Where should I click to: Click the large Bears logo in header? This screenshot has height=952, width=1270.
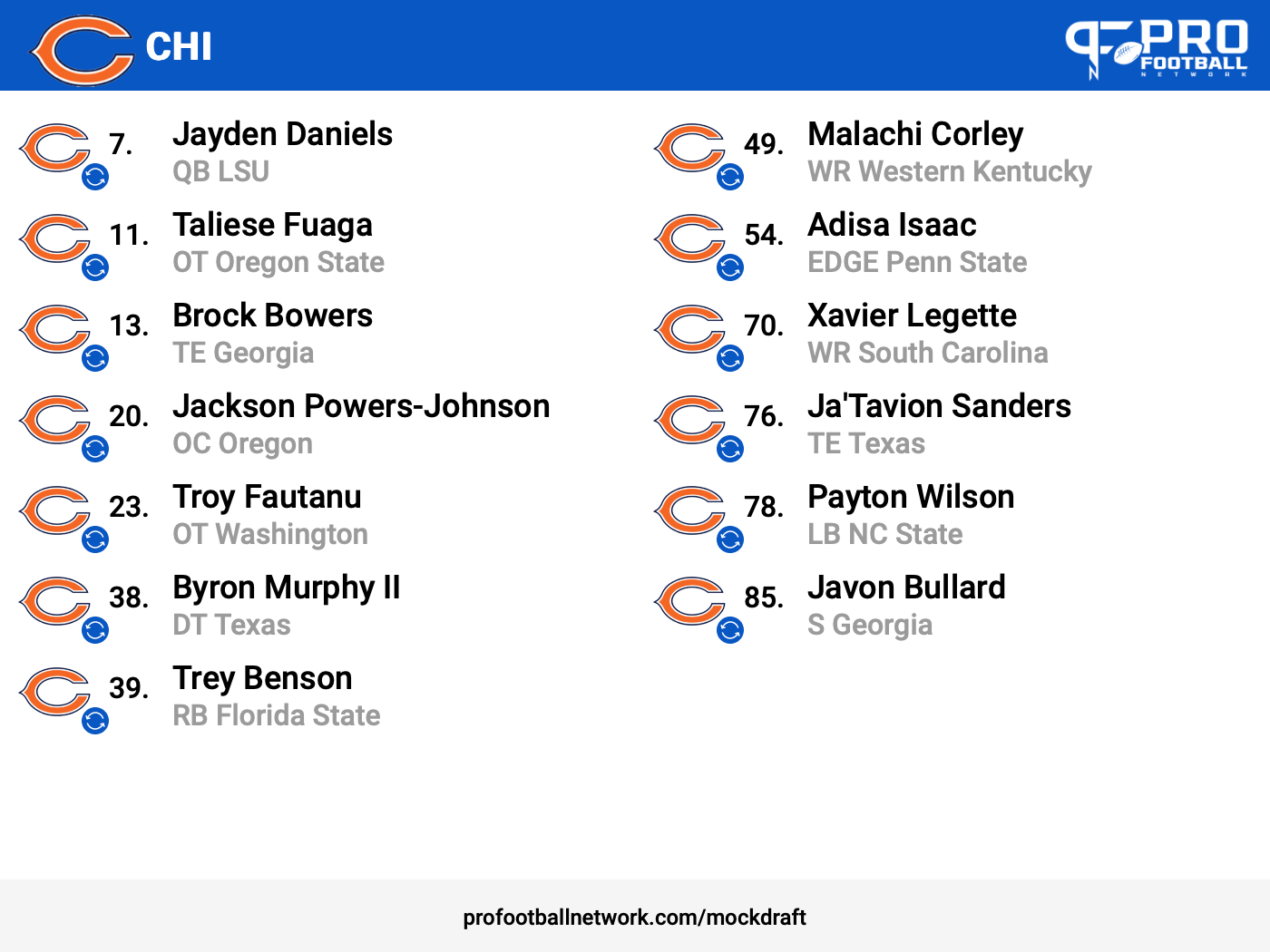(82, 51)
